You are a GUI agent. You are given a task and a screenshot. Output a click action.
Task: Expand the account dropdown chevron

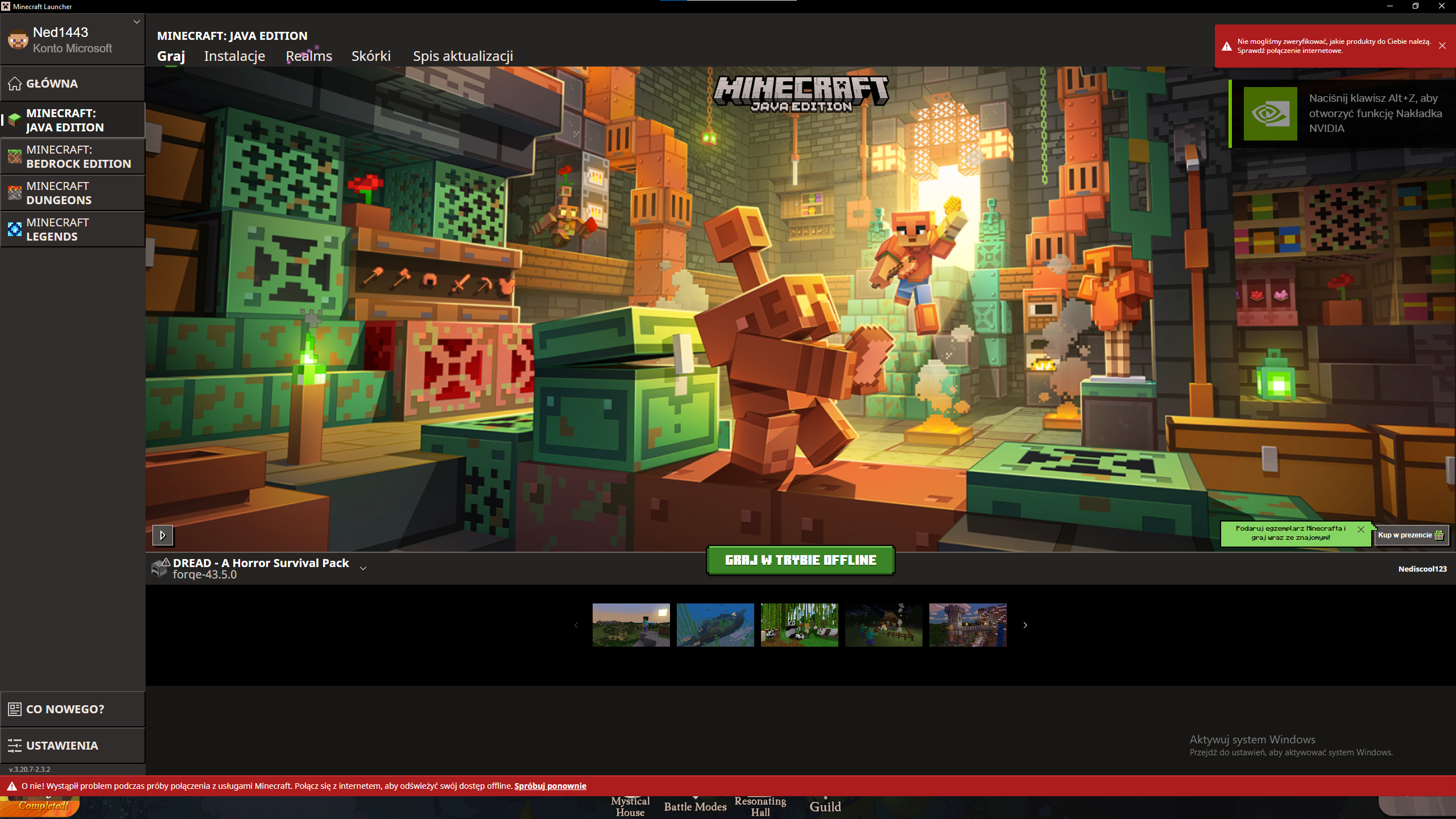coord(136,22)
